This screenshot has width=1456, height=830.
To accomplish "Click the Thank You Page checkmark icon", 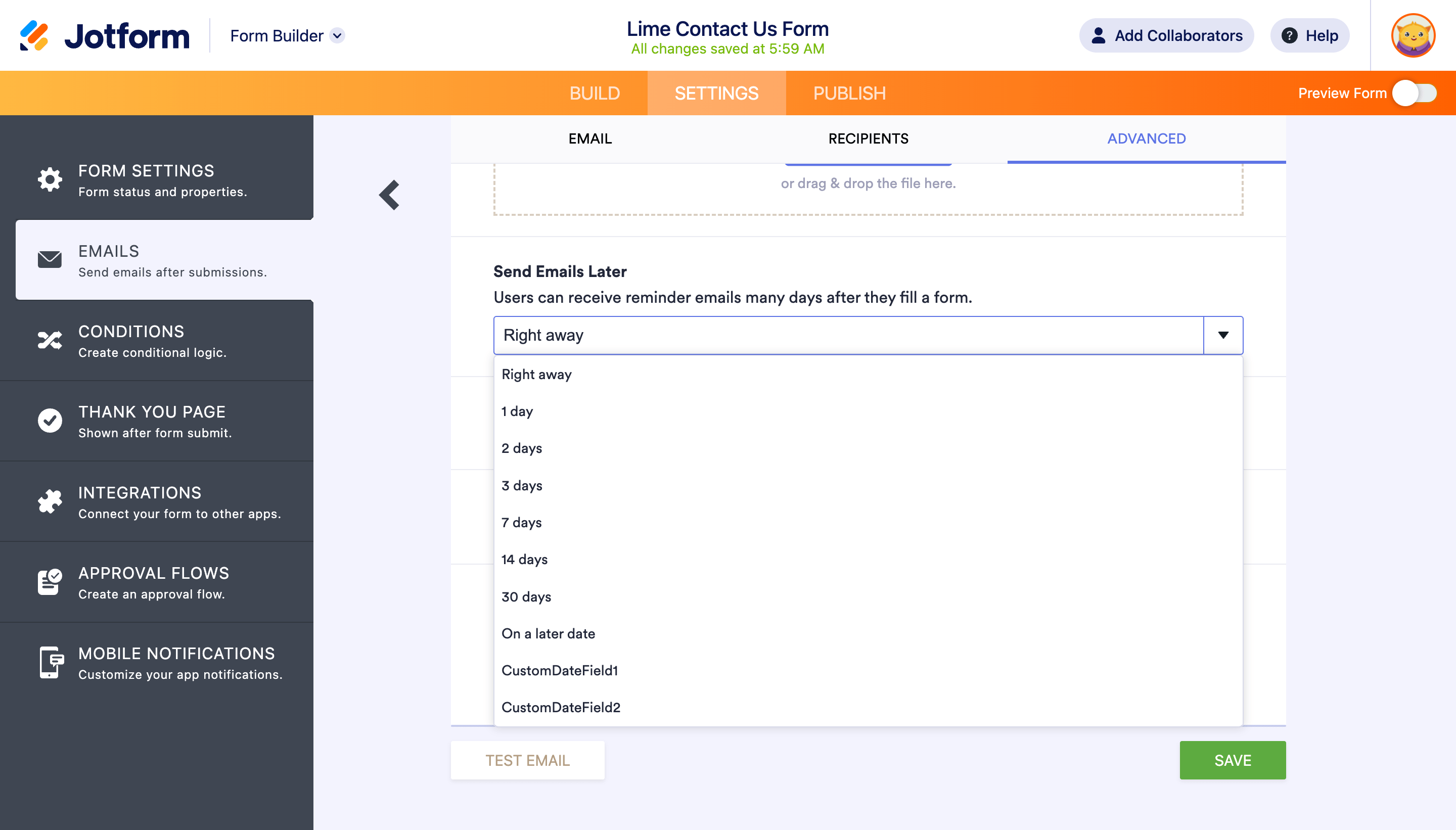I will click(50, 421).
